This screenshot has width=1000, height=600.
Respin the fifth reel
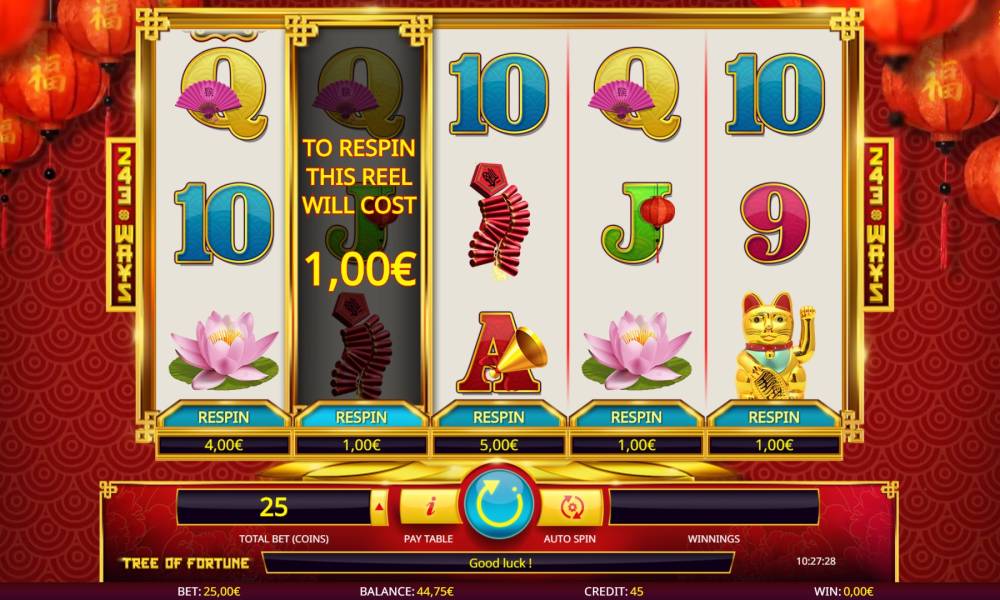click(x=774, y=417)
